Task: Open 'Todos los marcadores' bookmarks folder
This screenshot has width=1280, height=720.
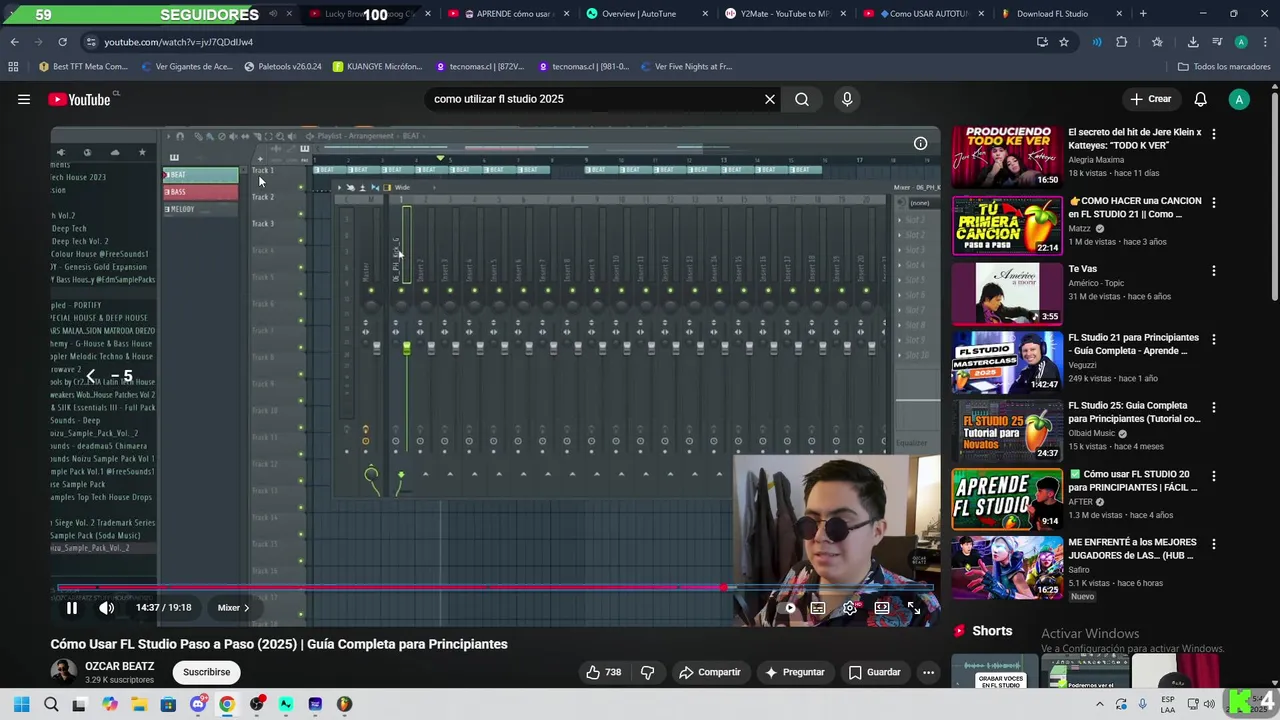Action: pyautogui.click(x=1224, y=67)
